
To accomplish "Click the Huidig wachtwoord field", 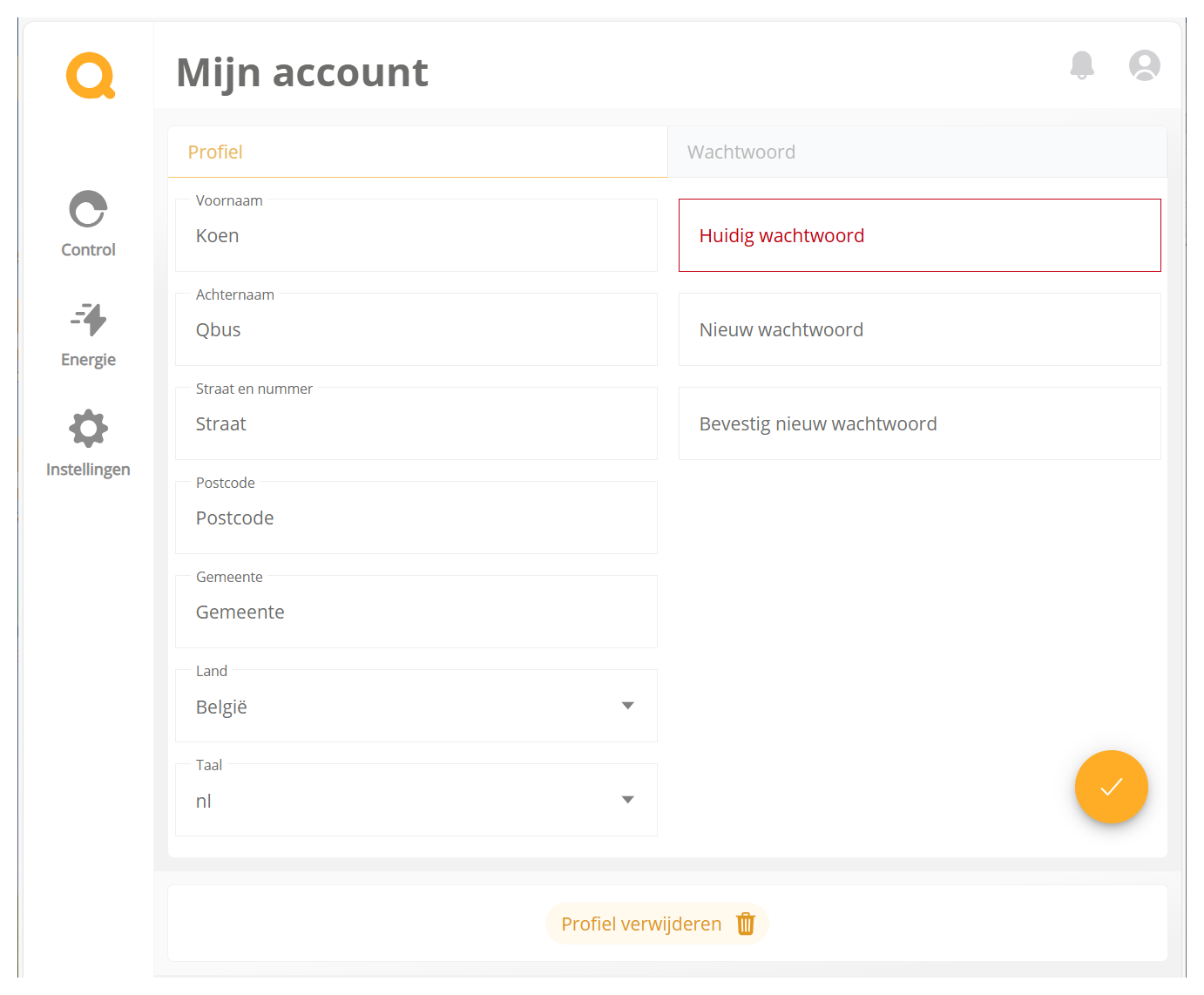I will point(919,235).
